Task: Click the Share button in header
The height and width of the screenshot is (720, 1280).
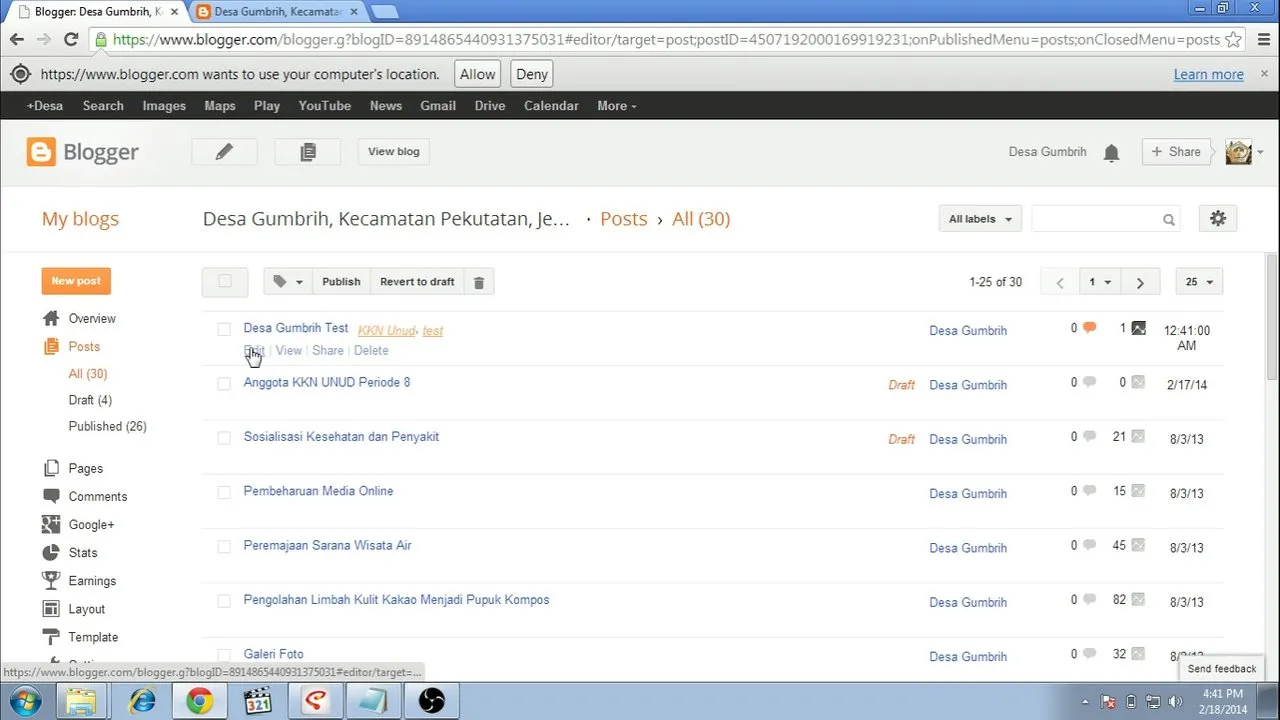Action: click(1176, 152)
